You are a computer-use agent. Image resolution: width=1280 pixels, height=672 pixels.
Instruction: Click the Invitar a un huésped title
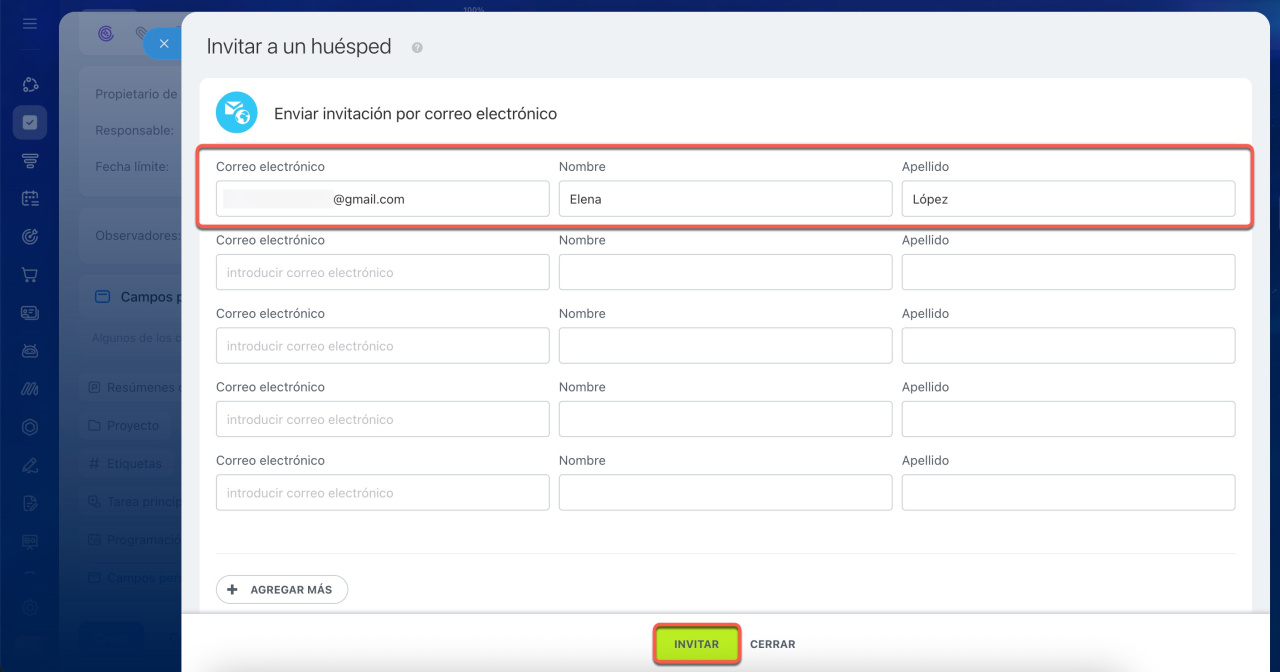click(299, 47)
